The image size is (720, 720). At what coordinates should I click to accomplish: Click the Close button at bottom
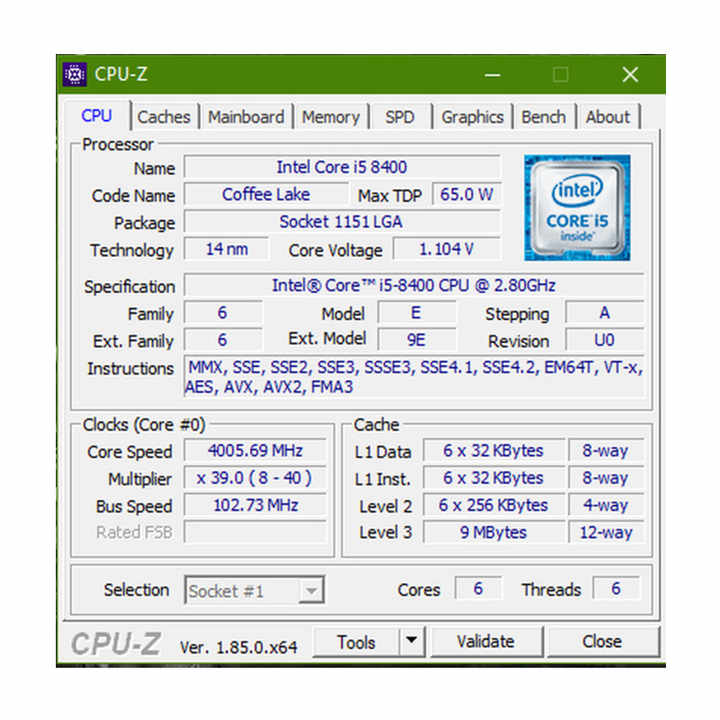[x=602, y=641]
